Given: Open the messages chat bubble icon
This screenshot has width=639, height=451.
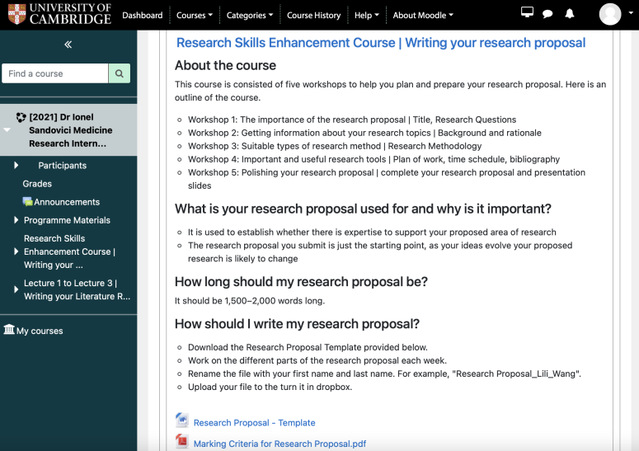Looking at the screenshot, I should (548, 14).
